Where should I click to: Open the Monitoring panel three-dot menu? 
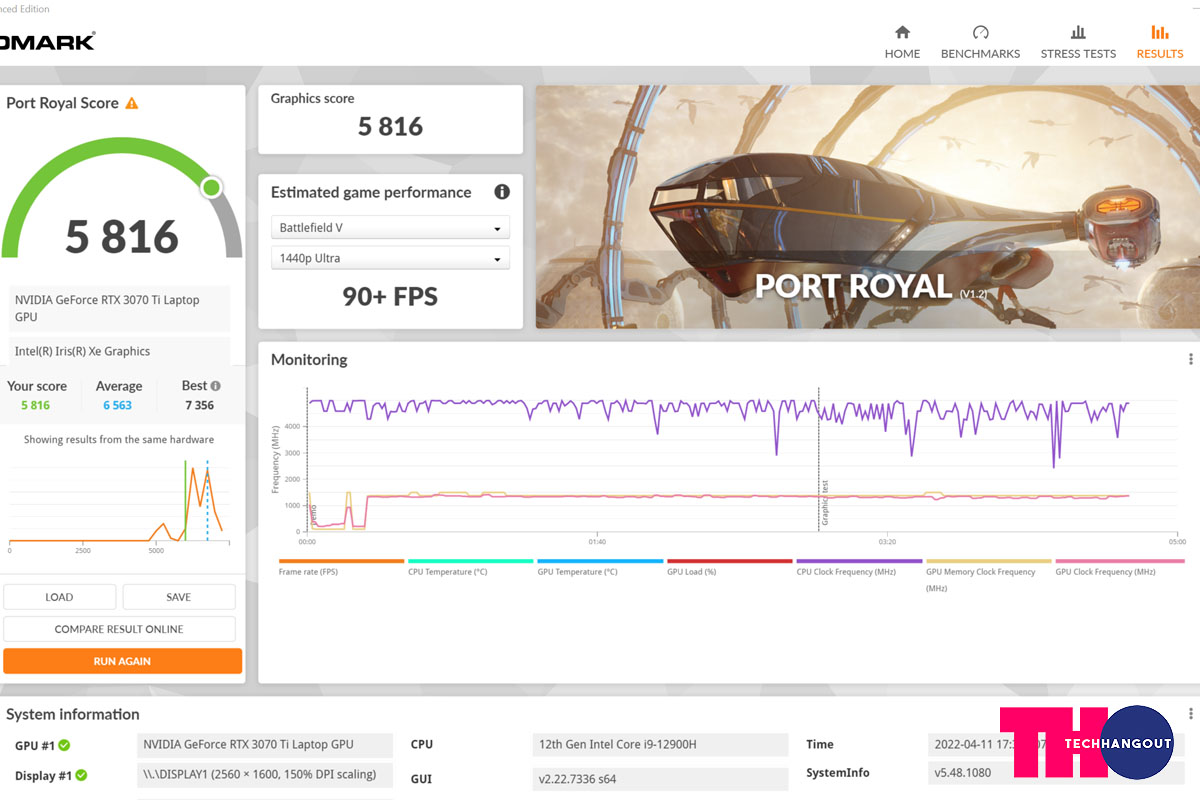[1191, 359]
